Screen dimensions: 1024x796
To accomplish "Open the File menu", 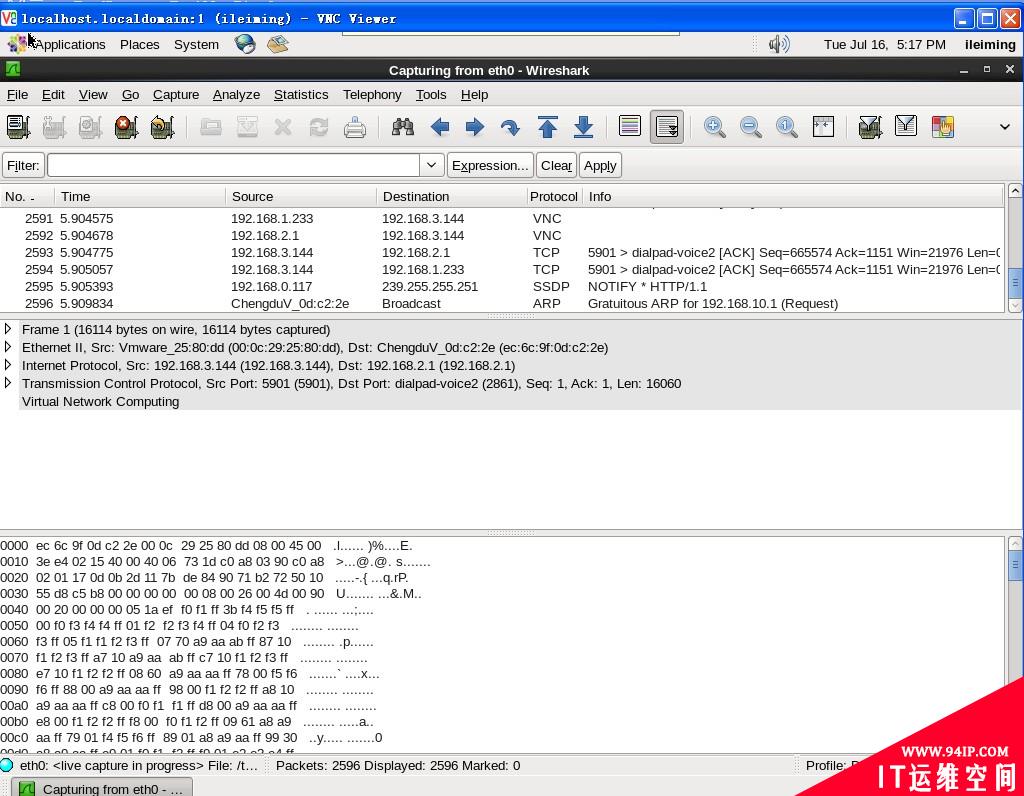I will click(17, 95).
